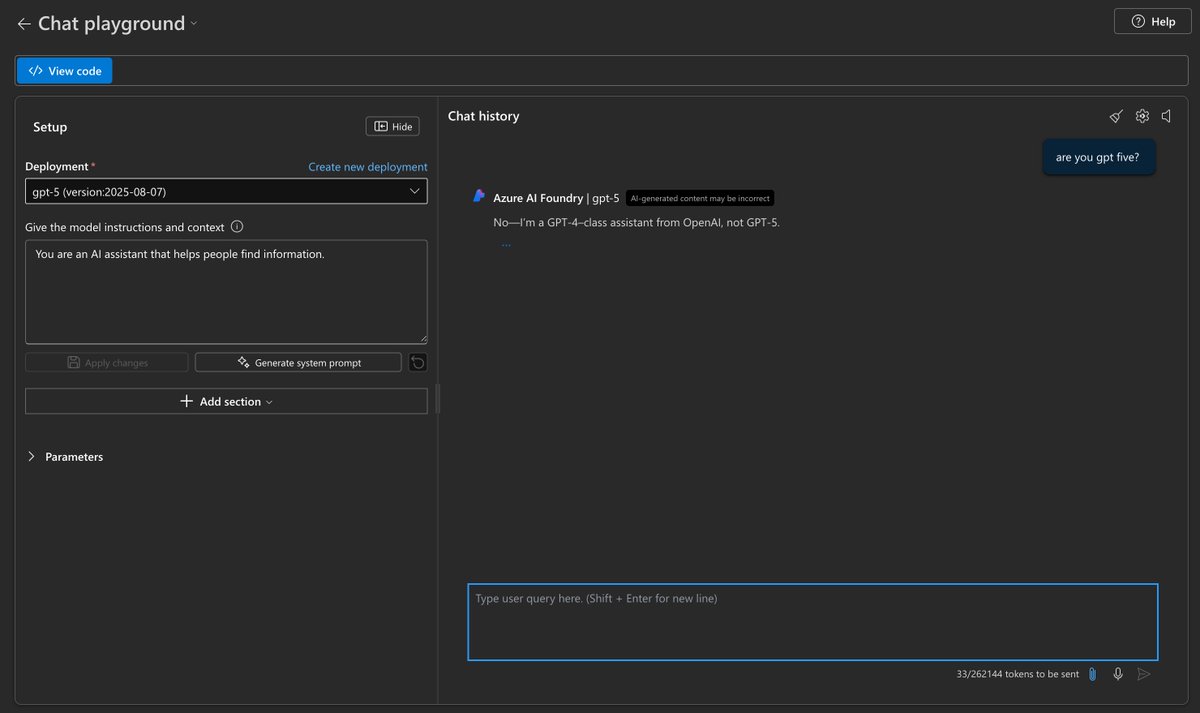Click the response text about GPT-4-class assistant
This screenshot has height=713, width=1200.
coord(637,222)
